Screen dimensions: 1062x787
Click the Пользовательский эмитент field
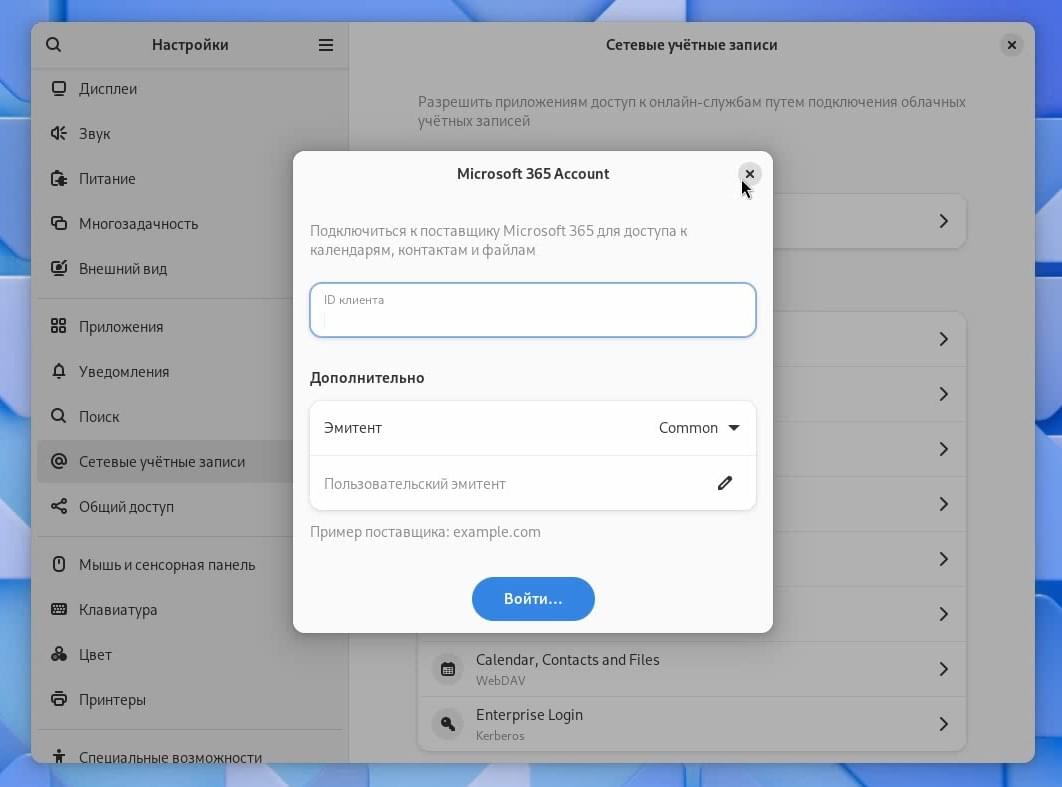tap(533, 483)
